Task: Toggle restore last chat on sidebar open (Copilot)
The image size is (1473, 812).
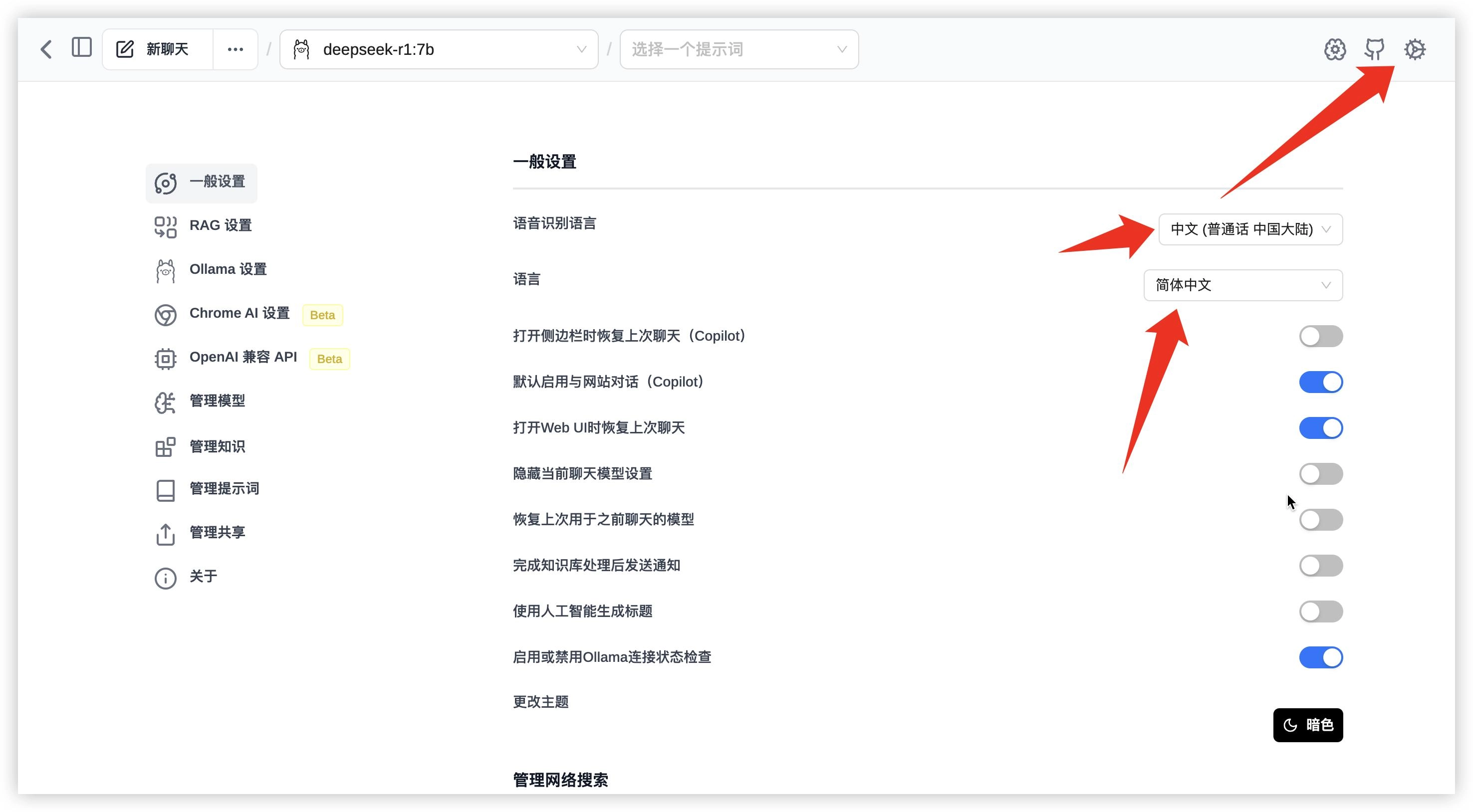Action: (x=1321, y=336)
